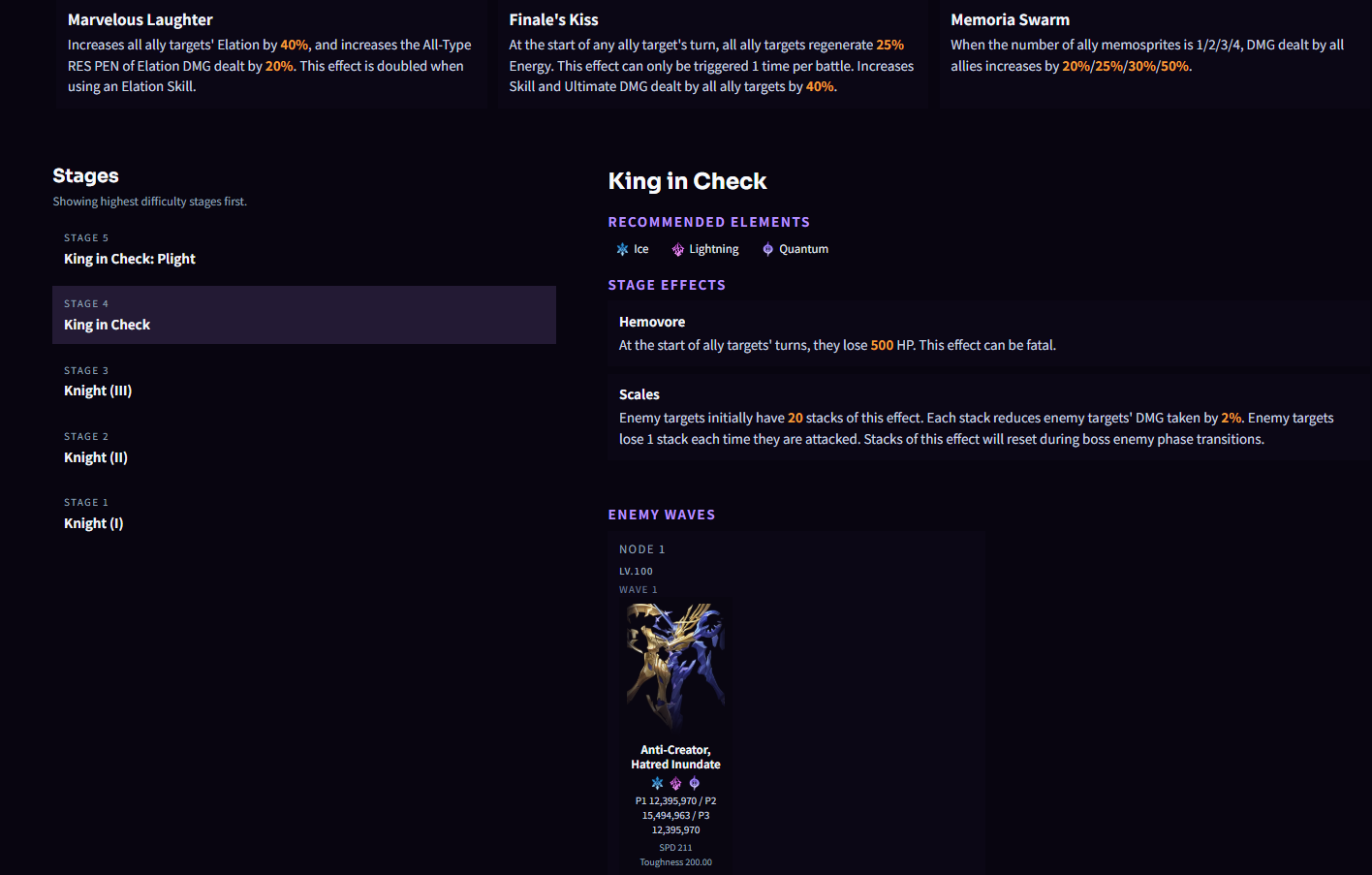Click the Lightning element icon under Recommended Elements
This screenshot has width=1372, height=875.
coord(677,249)
